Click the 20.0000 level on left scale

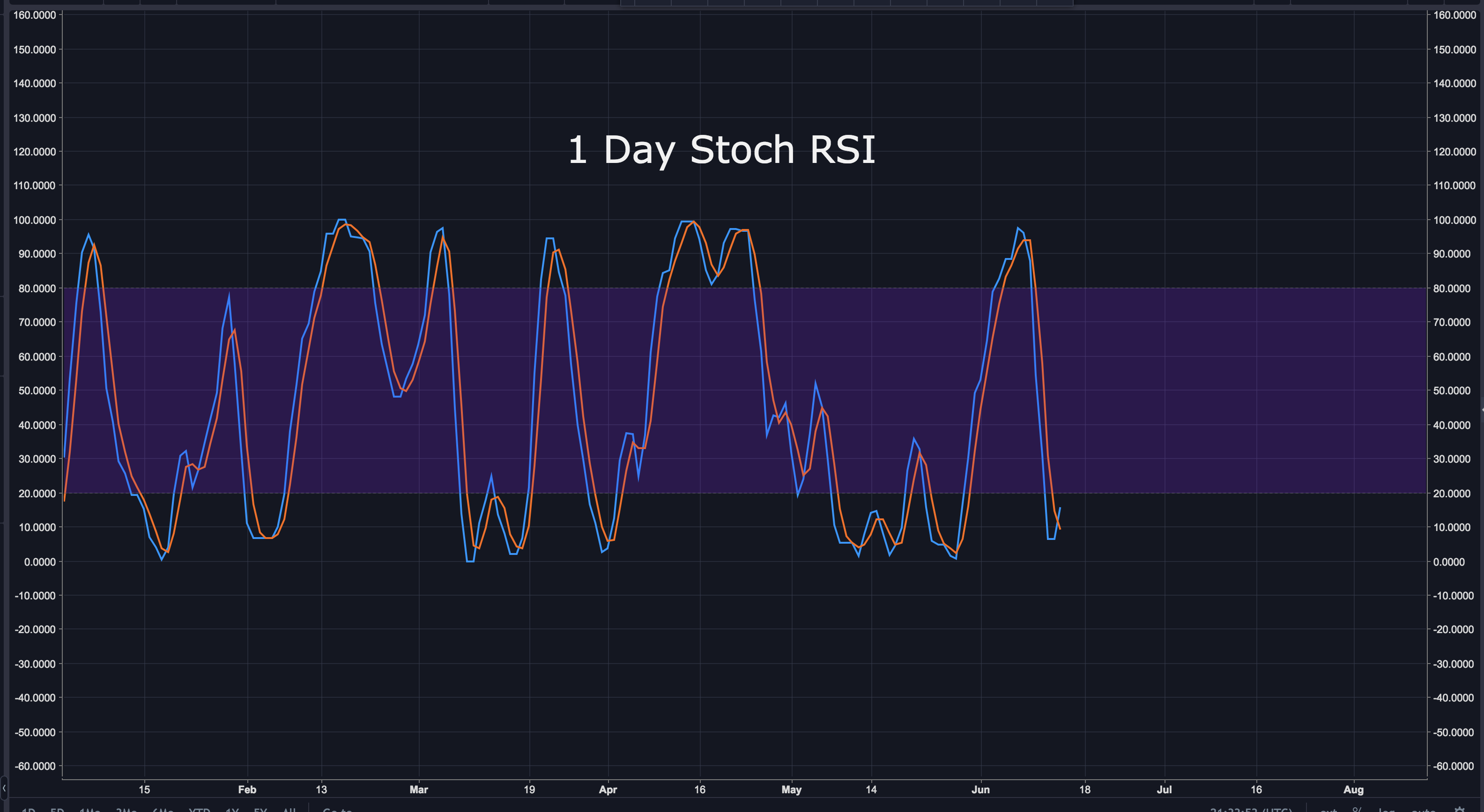(37, 494)
